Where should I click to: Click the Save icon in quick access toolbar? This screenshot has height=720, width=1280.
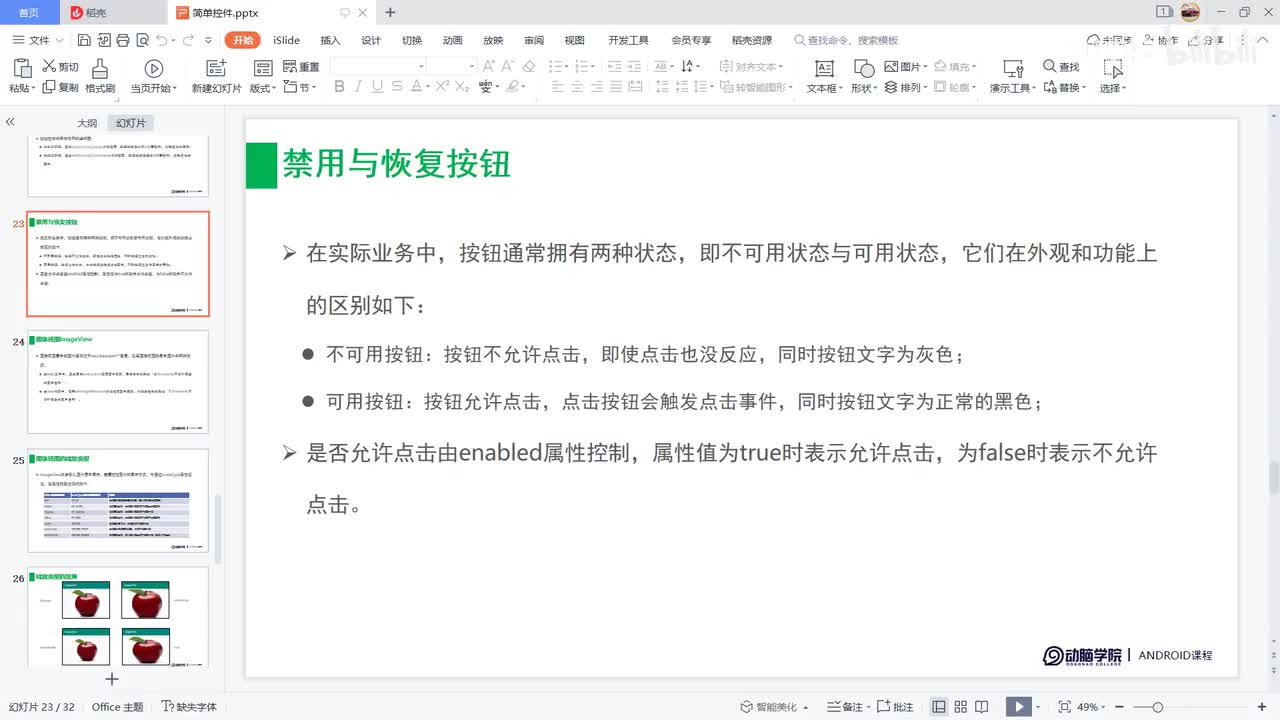pos(84,40)
